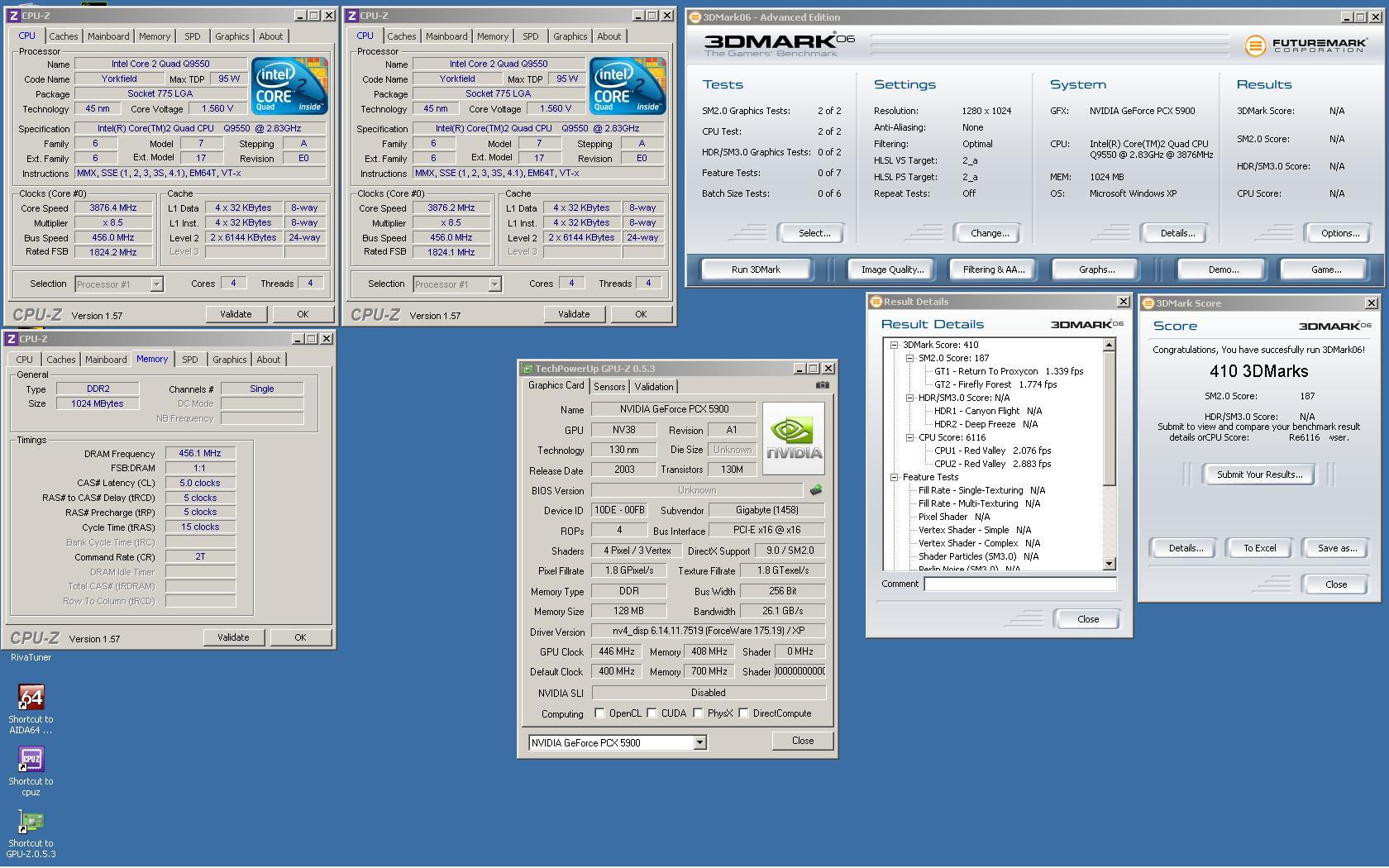Switch to Validation tab in GPU-Z

point(654,387)
